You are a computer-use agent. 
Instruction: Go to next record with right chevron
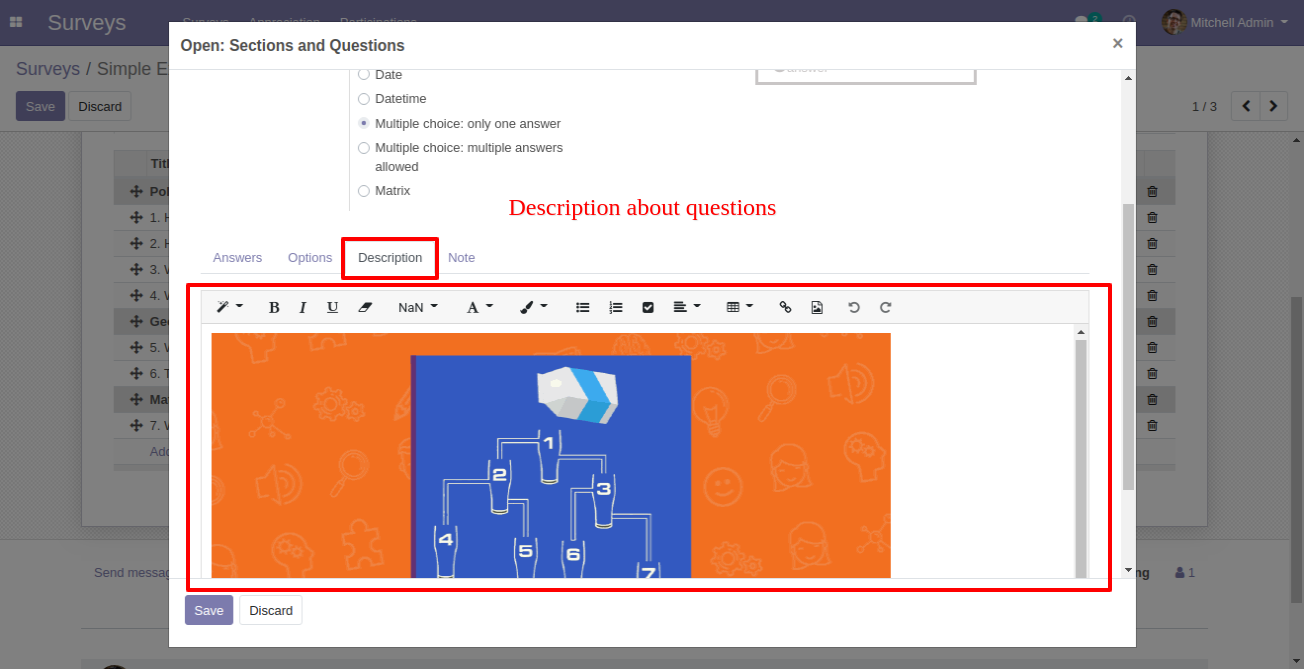1273,106
